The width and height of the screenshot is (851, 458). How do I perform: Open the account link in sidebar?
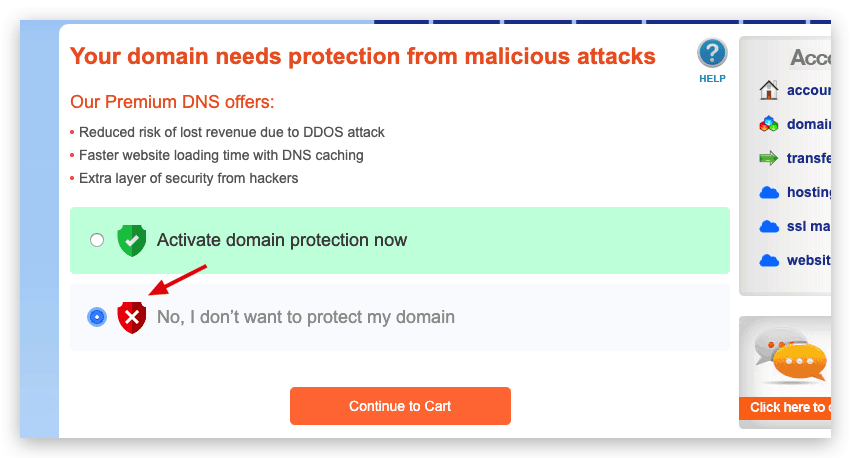[809, 91]
